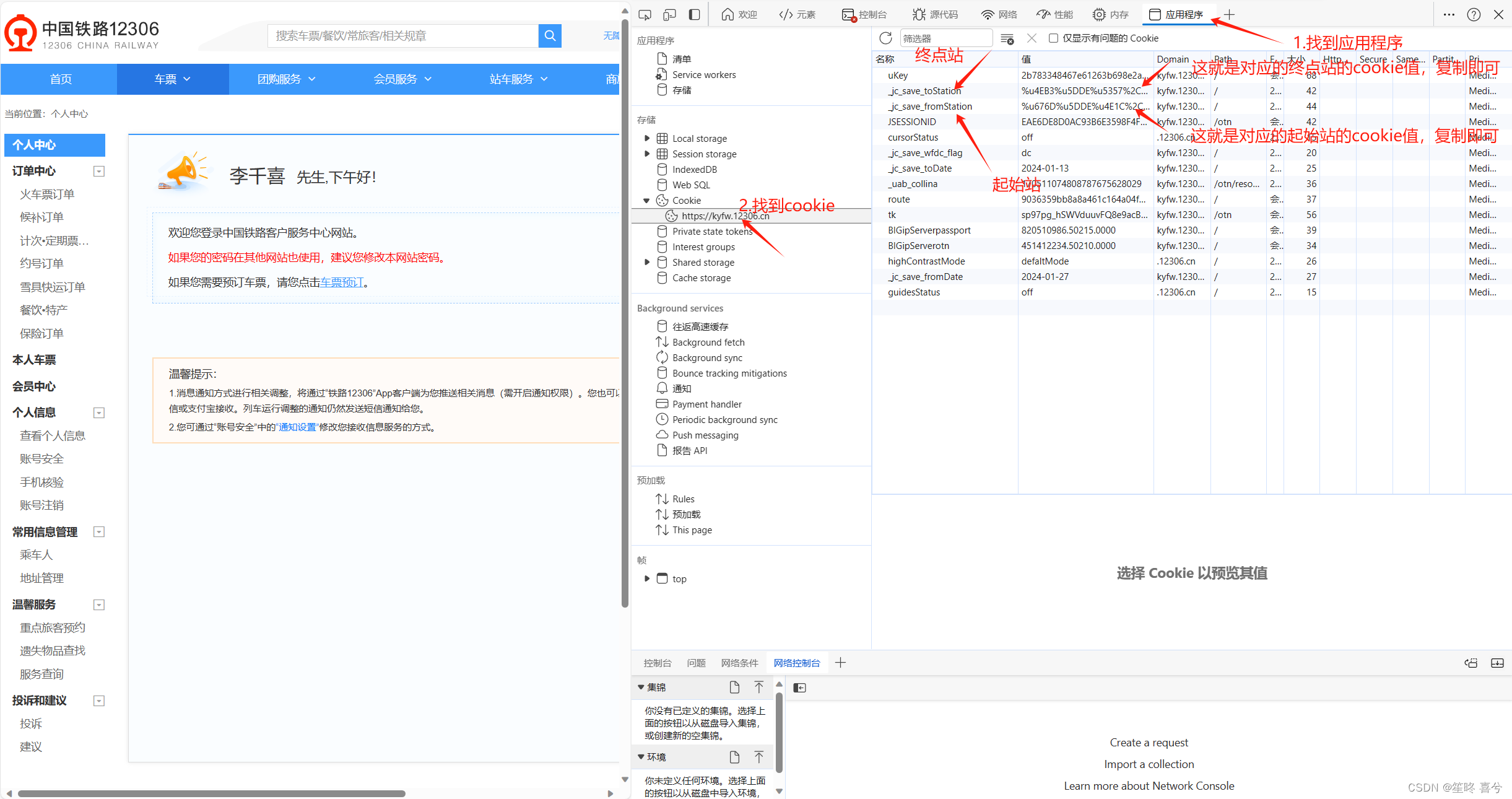Enable 仅显示有问题的 Cookie checkbox
This screenshot has height=799, width=1512.
1053,38
